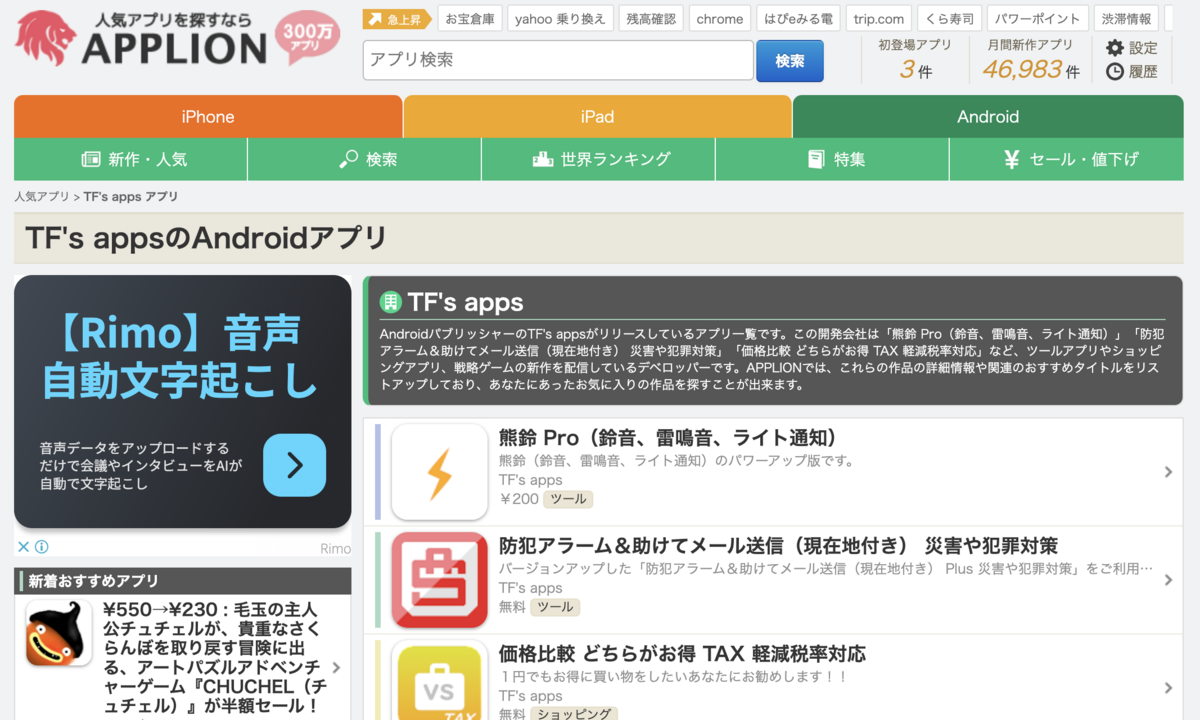
Task: Click TF's apps developer name under 熊鈴 Pro
Action: pos(531,480)
